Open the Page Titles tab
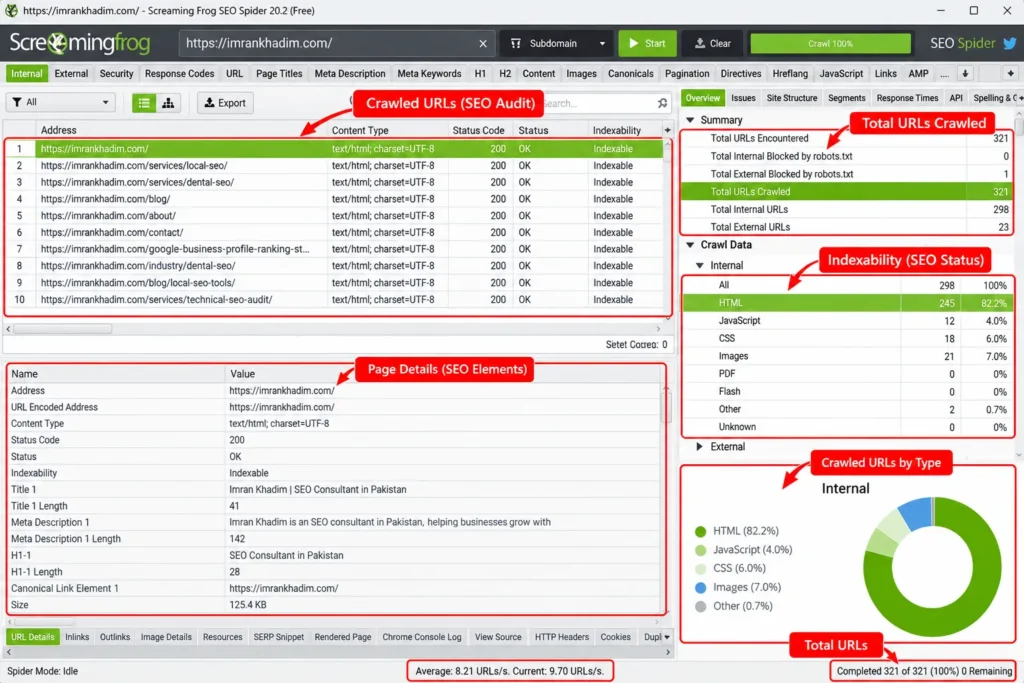Image resolution: width=1024 pixels, height=683 pixels. (279, 74)
